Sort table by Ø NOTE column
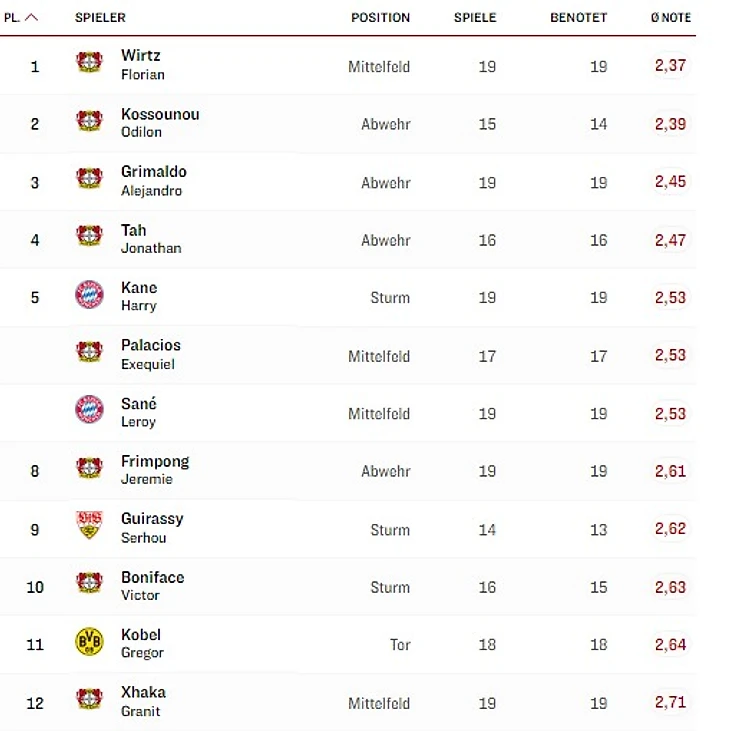Image resolution: width=730 pixels, height=731 pixels. (671, 18)
